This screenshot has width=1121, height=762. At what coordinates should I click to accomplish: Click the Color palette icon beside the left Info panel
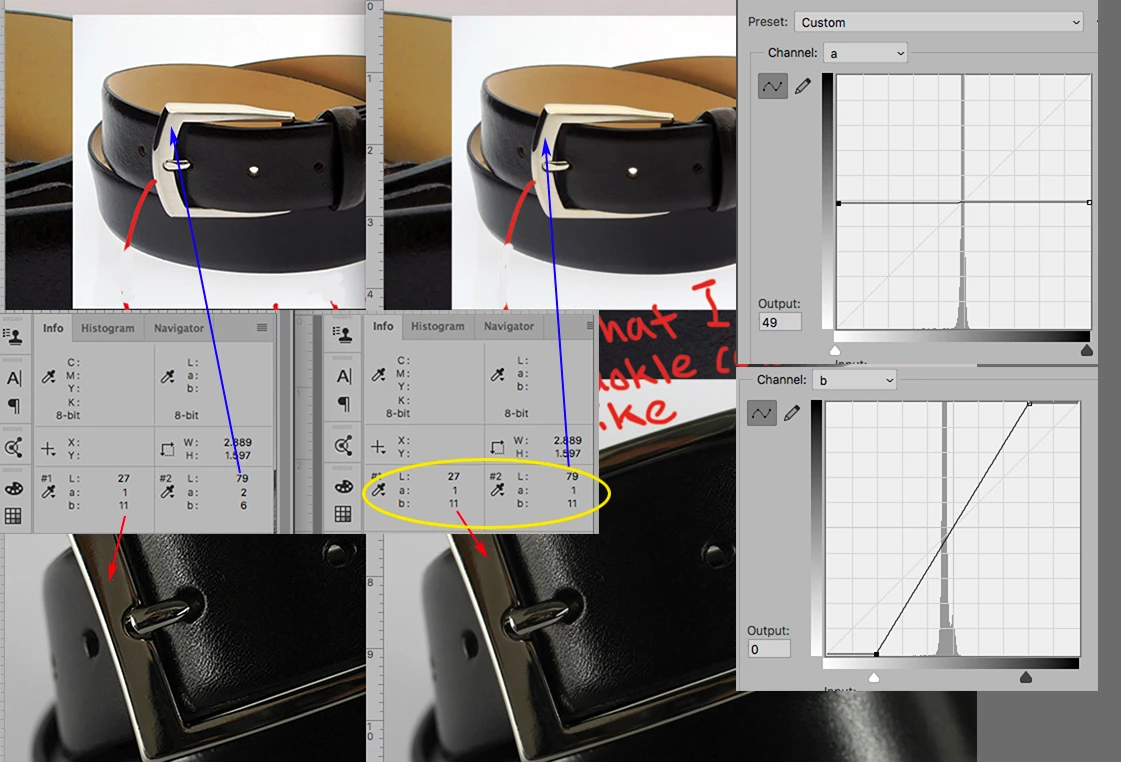tap(14, 489)
